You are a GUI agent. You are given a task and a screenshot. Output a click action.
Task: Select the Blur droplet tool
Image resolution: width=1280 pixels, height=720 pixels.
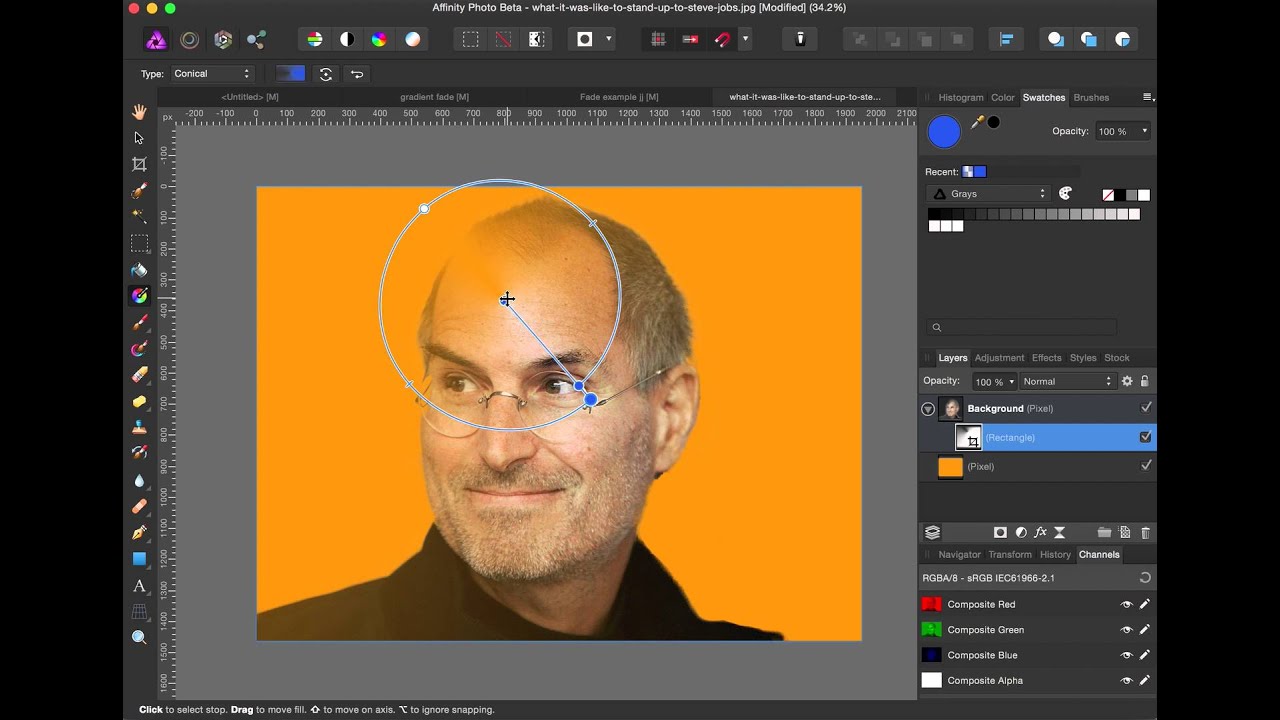click(139, 480)
